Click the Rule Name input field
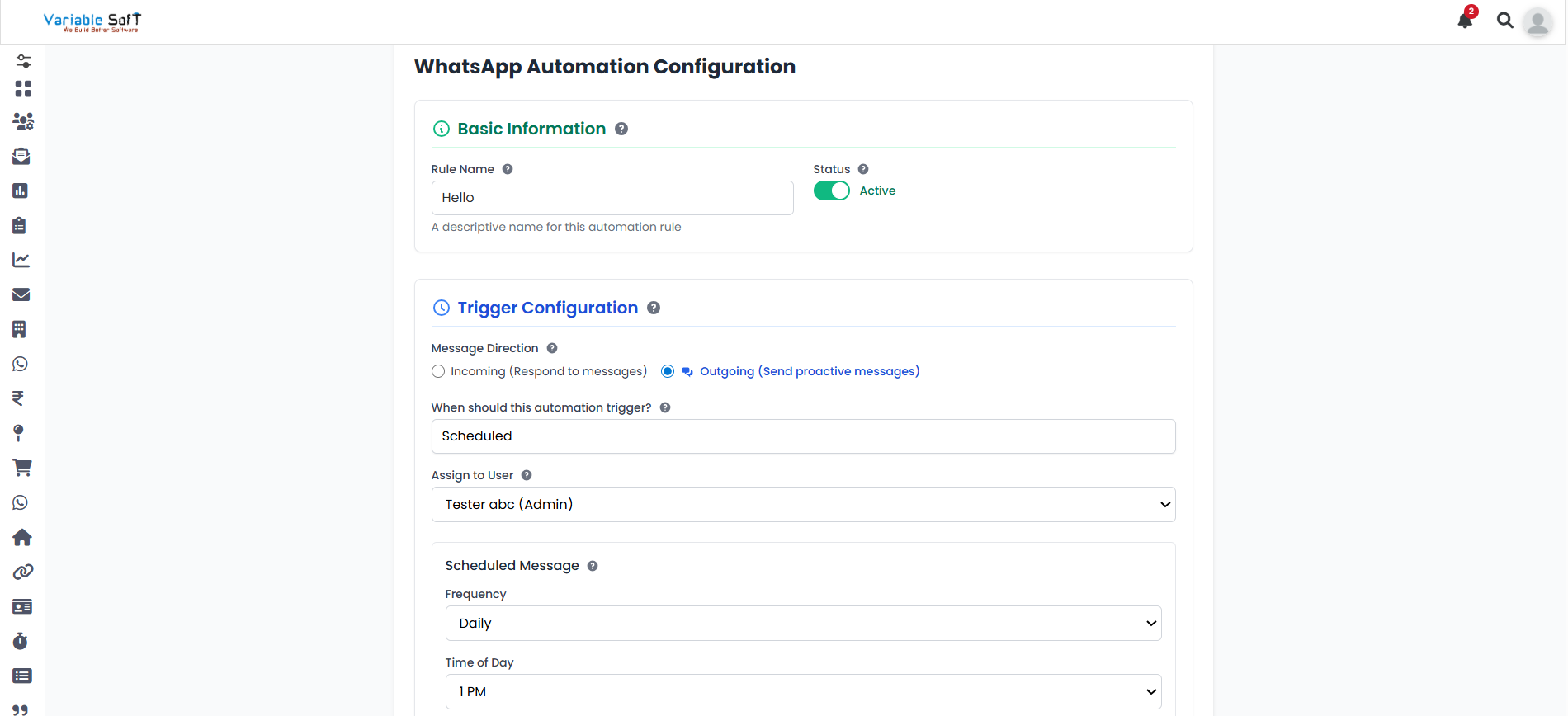Image resolution: width=1568 pixels, height=716 pixels. (612, 198)
